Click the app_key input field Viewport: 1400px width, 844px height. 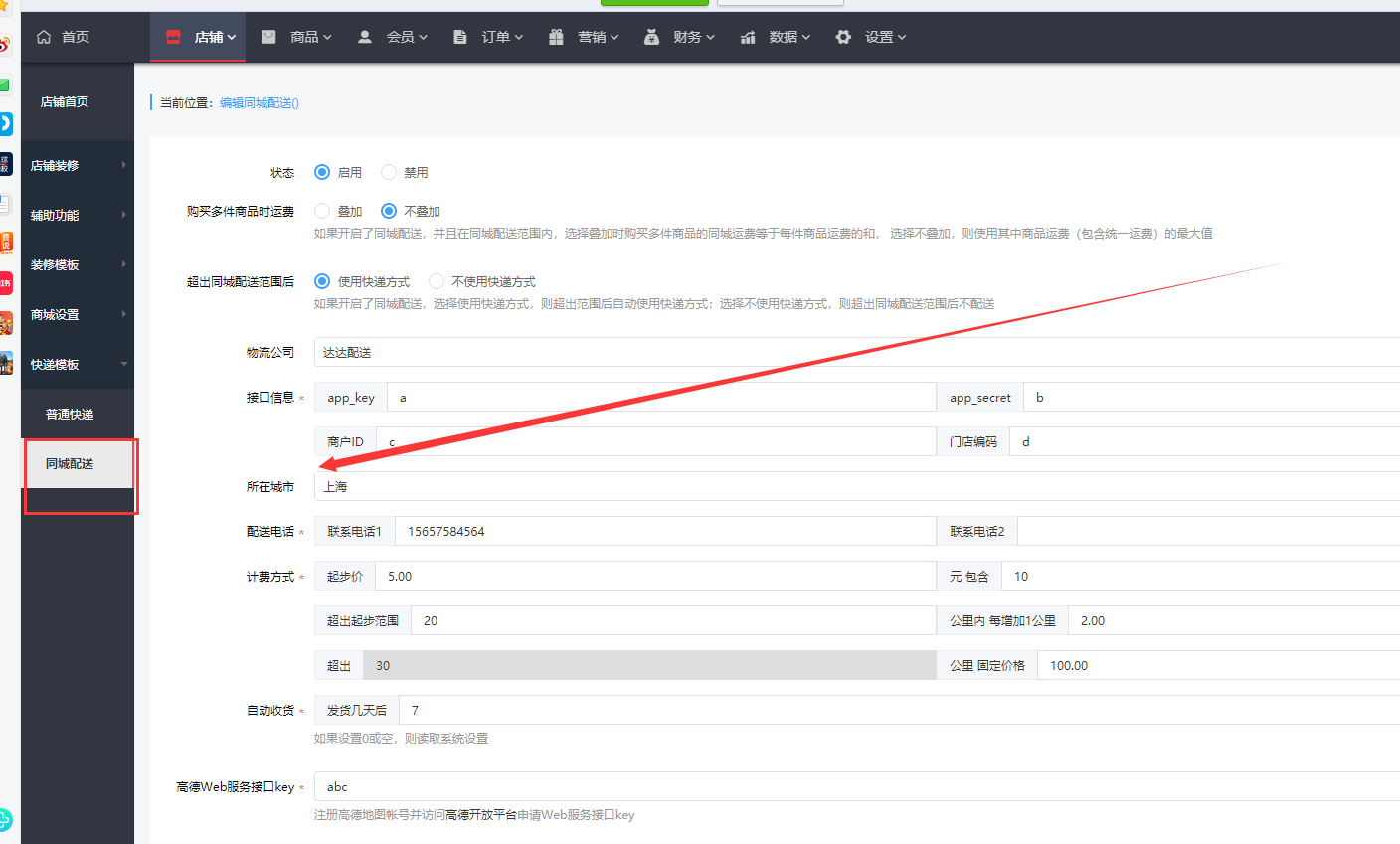pyautogui.click(x=661, y=397)
